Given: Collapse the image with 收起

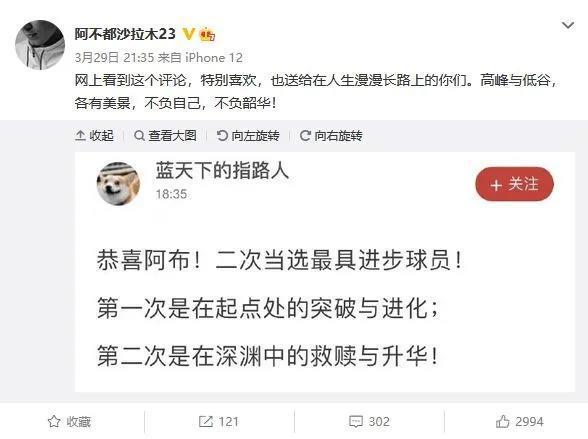Looking at the screenshot, I should point(94,135).
